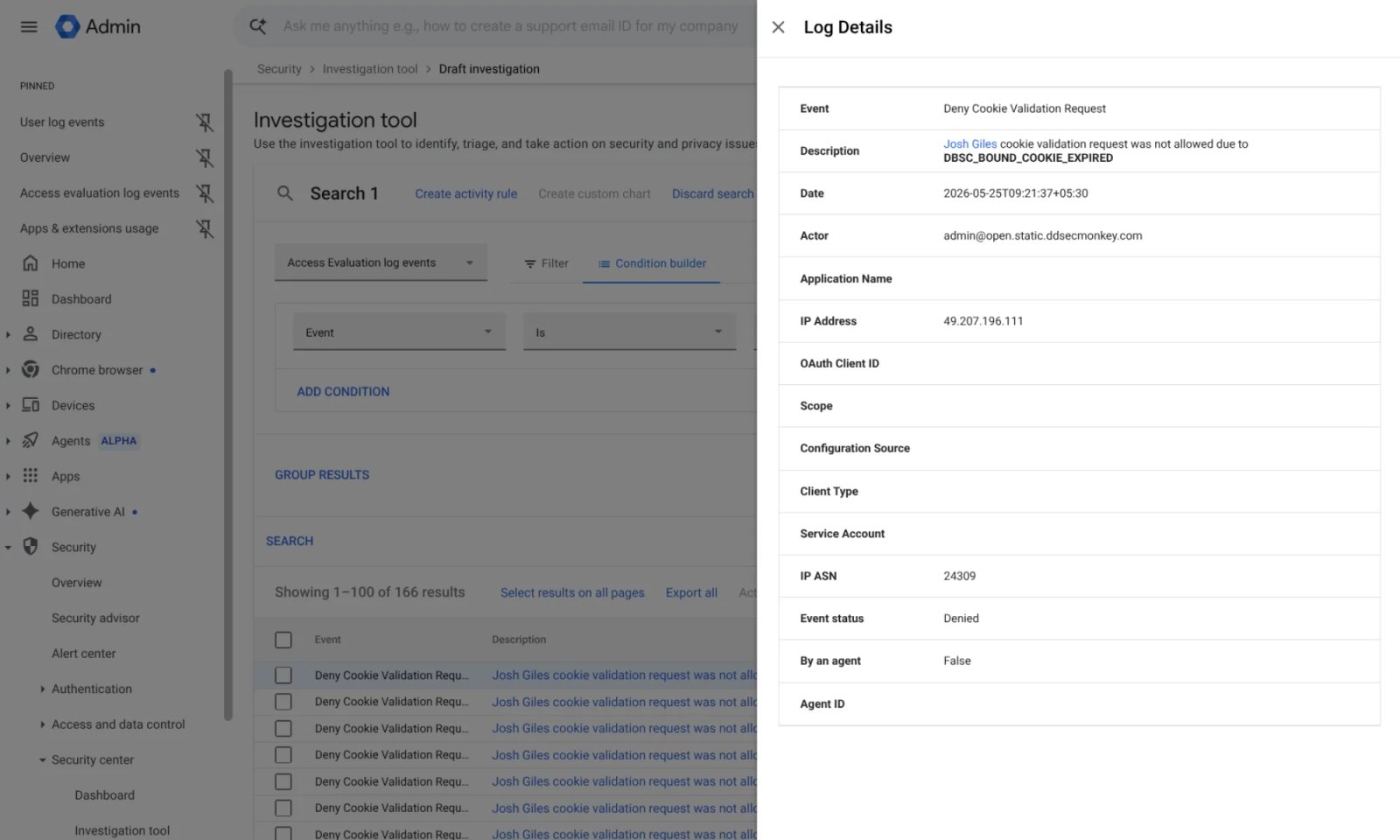
Task: Check the first Deny Cookie Validation row
Action: click(x=283, y=675)
